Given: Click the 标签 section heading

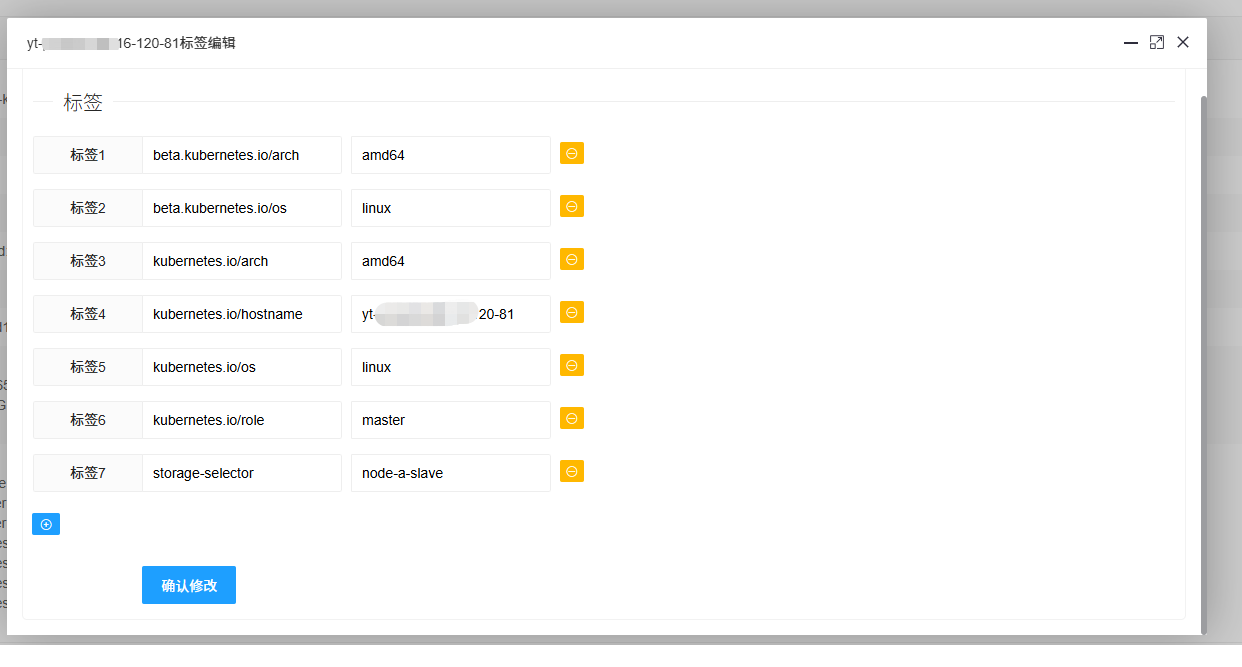Looking at the screenshot, I should click(x=83, y=102).
